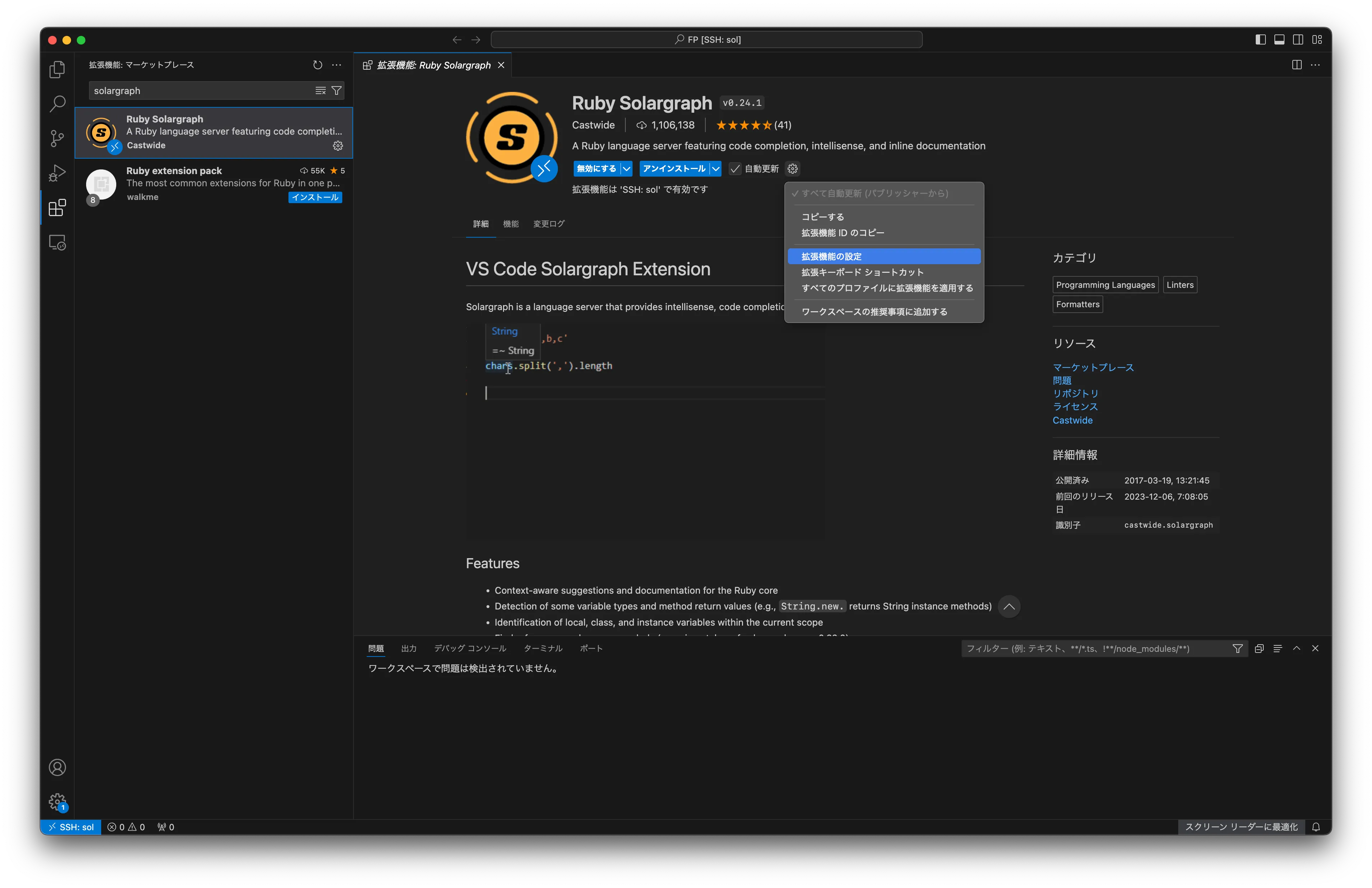Open the Explorer view in activity bar
This screenshot has width=1372, height=888.
coord(57,69)
